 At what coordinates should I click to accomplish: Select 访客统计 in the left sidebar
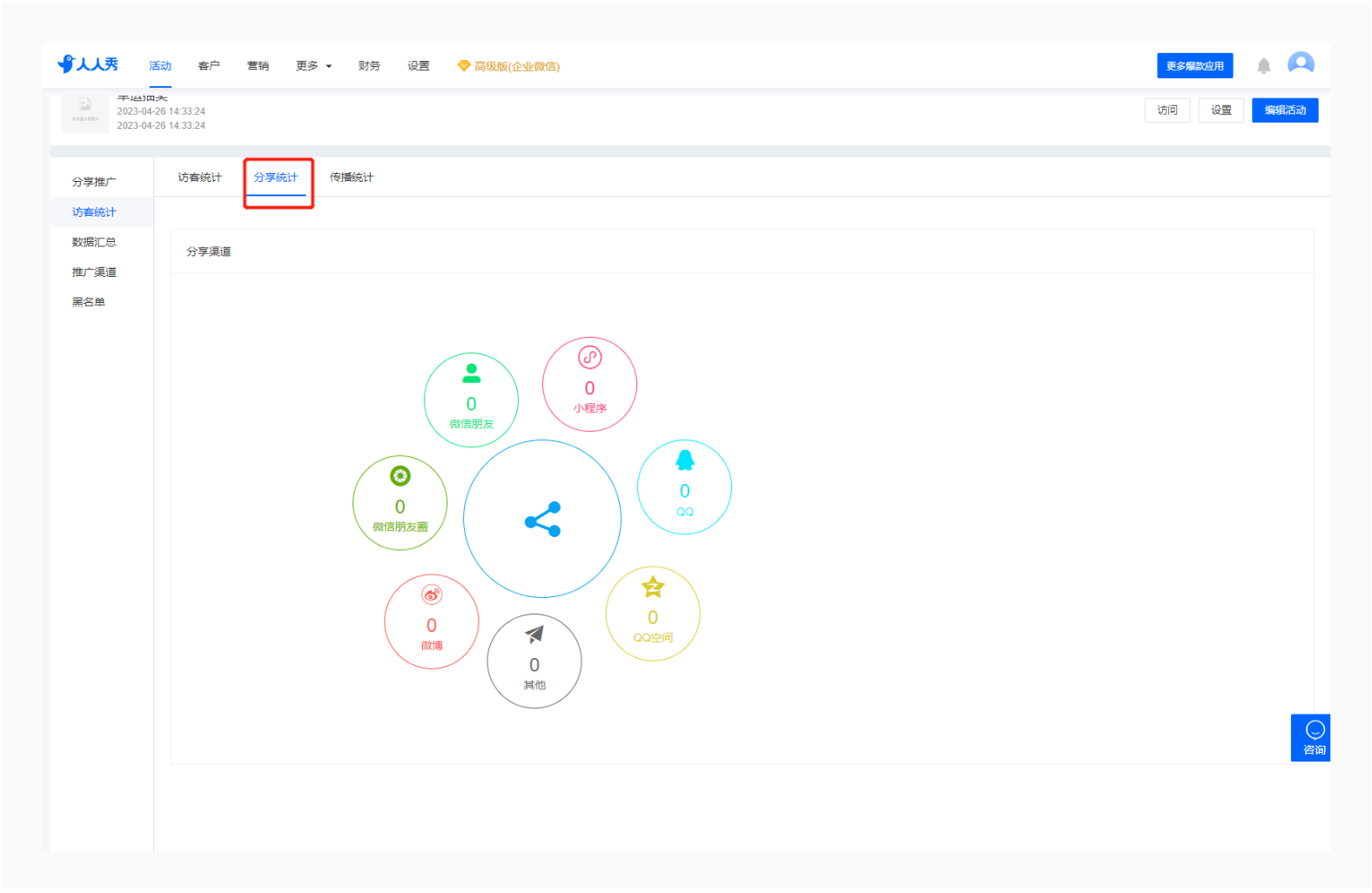94,212
